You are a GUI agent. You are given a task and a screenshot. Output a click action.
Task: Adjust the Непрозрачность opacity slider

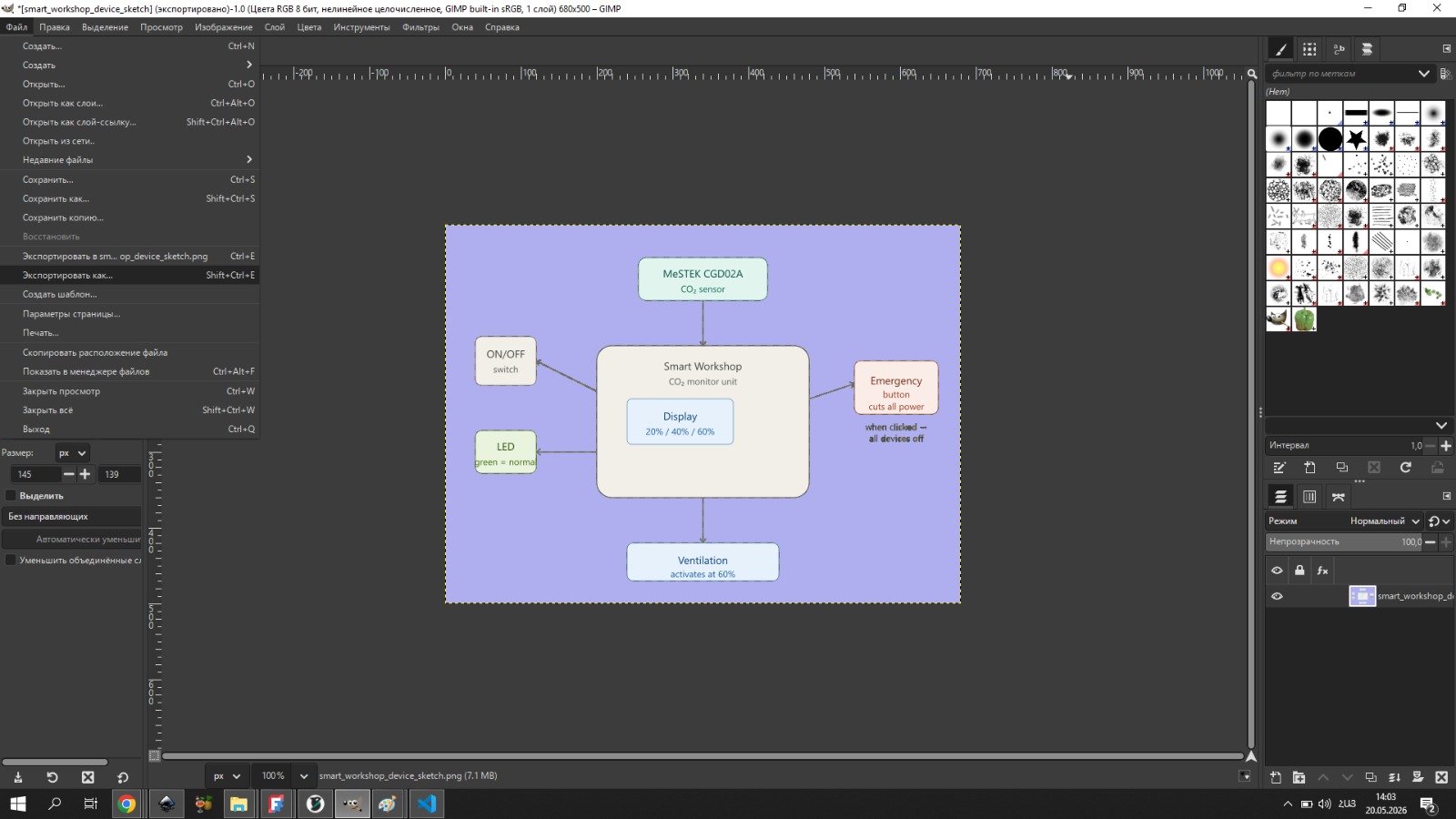tap(1343, 541)
